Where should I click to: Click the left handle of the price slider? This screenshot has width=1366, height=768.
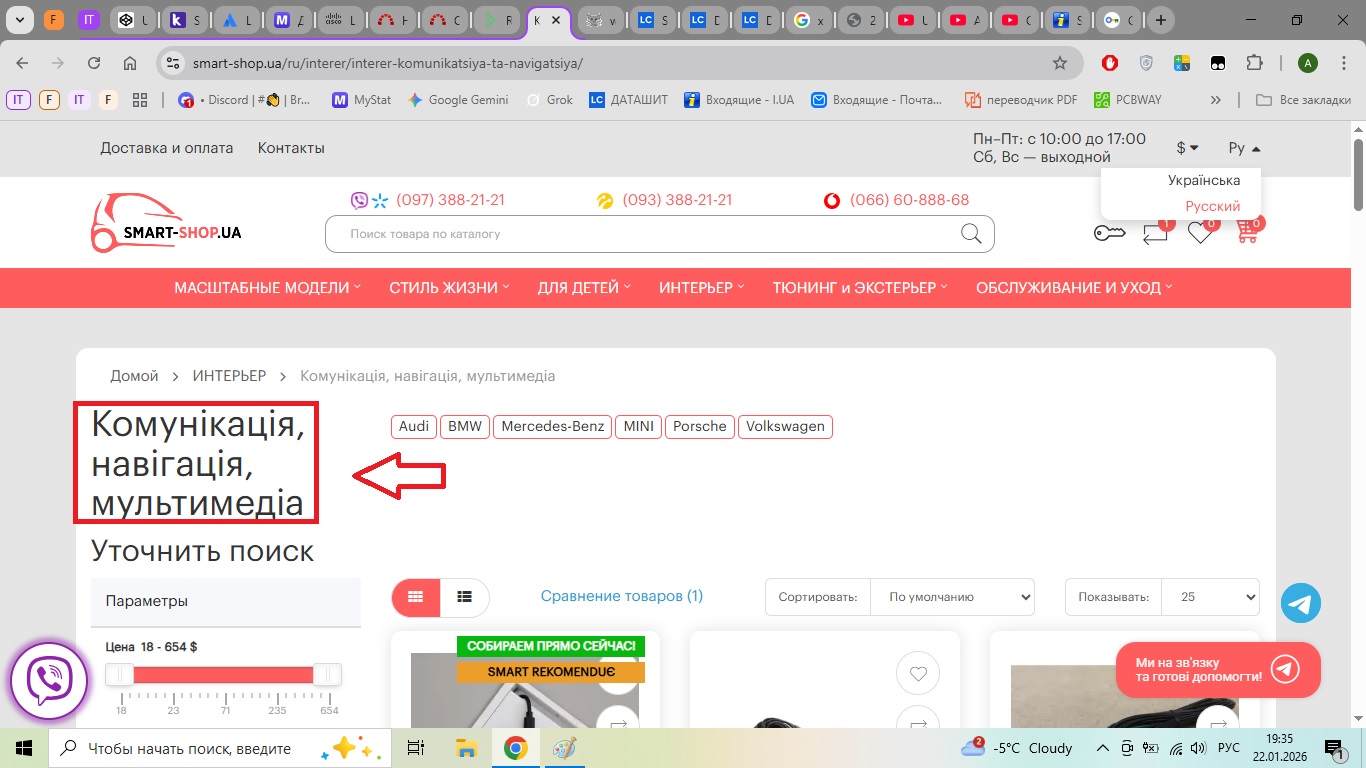[120, 674]
